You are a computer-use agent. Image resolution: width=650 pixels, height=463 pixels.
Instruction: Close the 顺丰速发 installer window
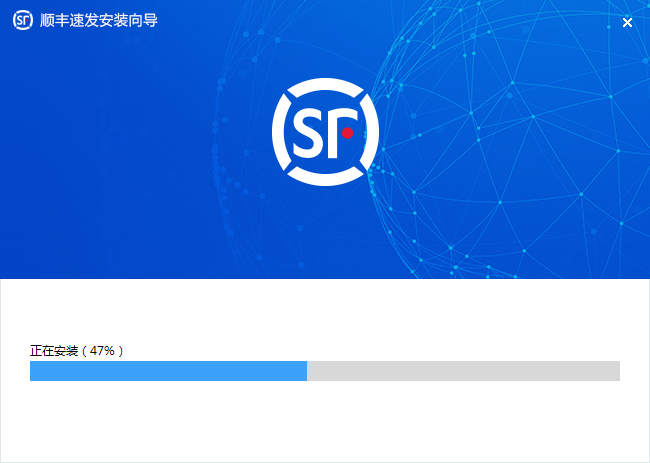[x=627, y=22]
